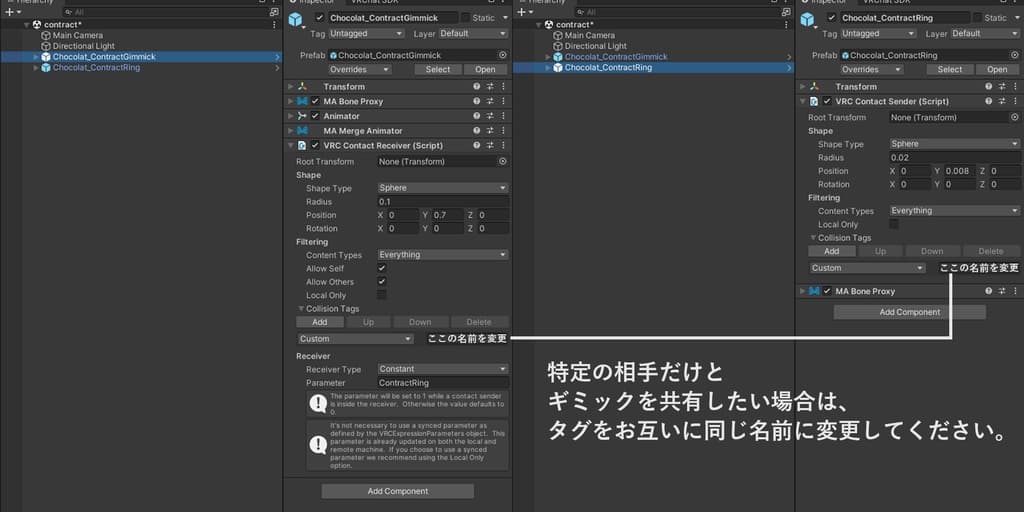
Task: Collapse contract scene in right Hierarchy
Action: [539, 25]
